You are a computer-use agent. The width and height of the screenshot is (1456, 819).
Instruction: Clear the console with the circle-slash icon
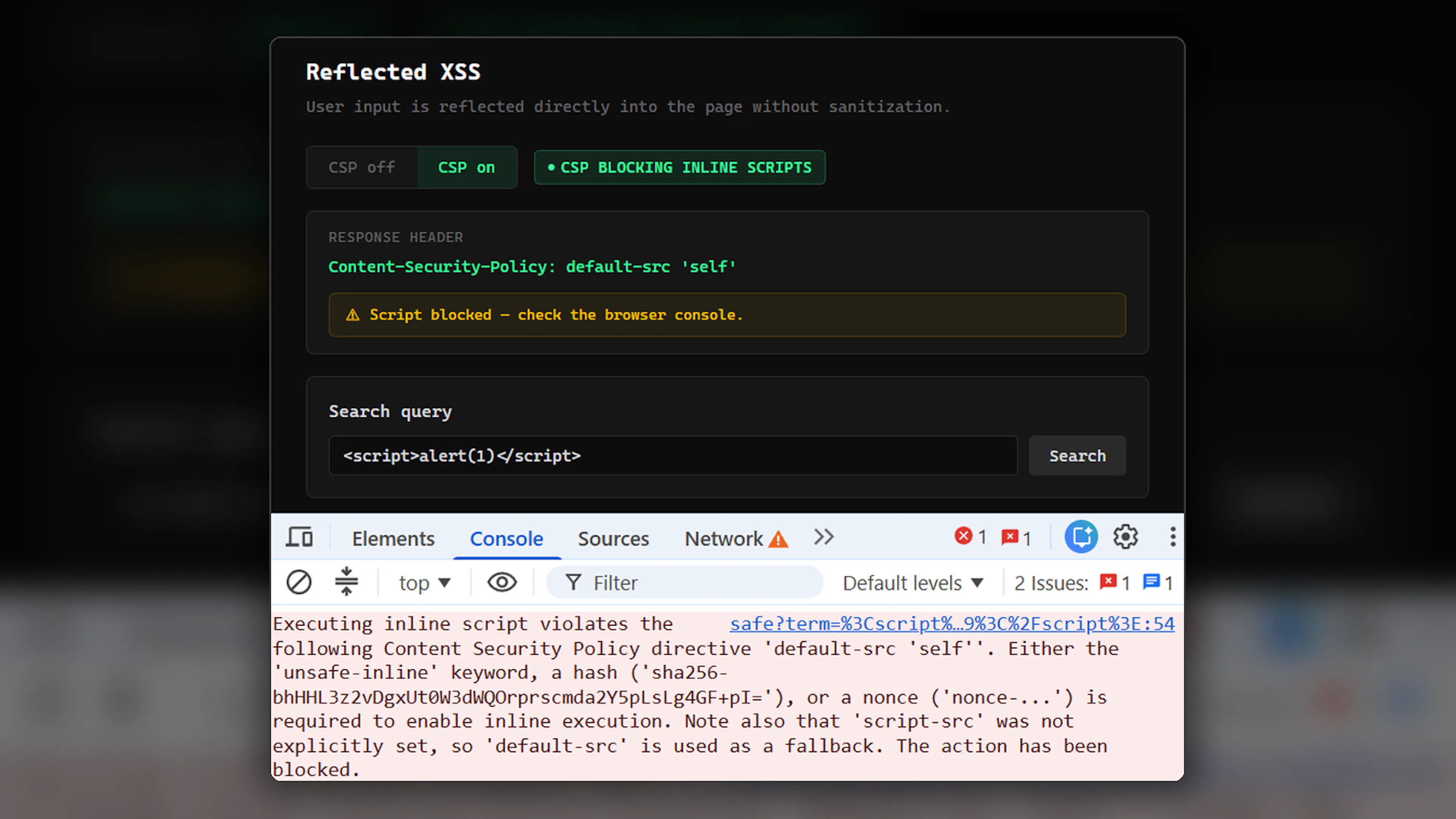click(299, 582)
